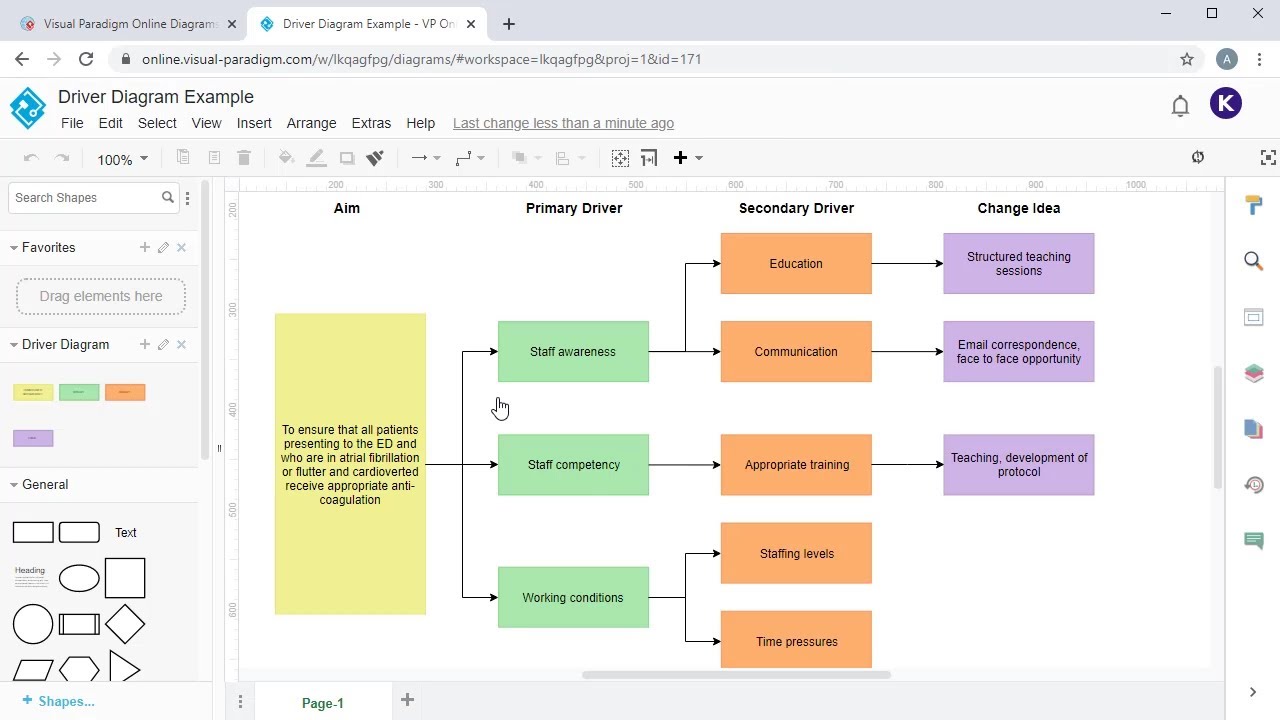Open the pages dots menu

240,702
